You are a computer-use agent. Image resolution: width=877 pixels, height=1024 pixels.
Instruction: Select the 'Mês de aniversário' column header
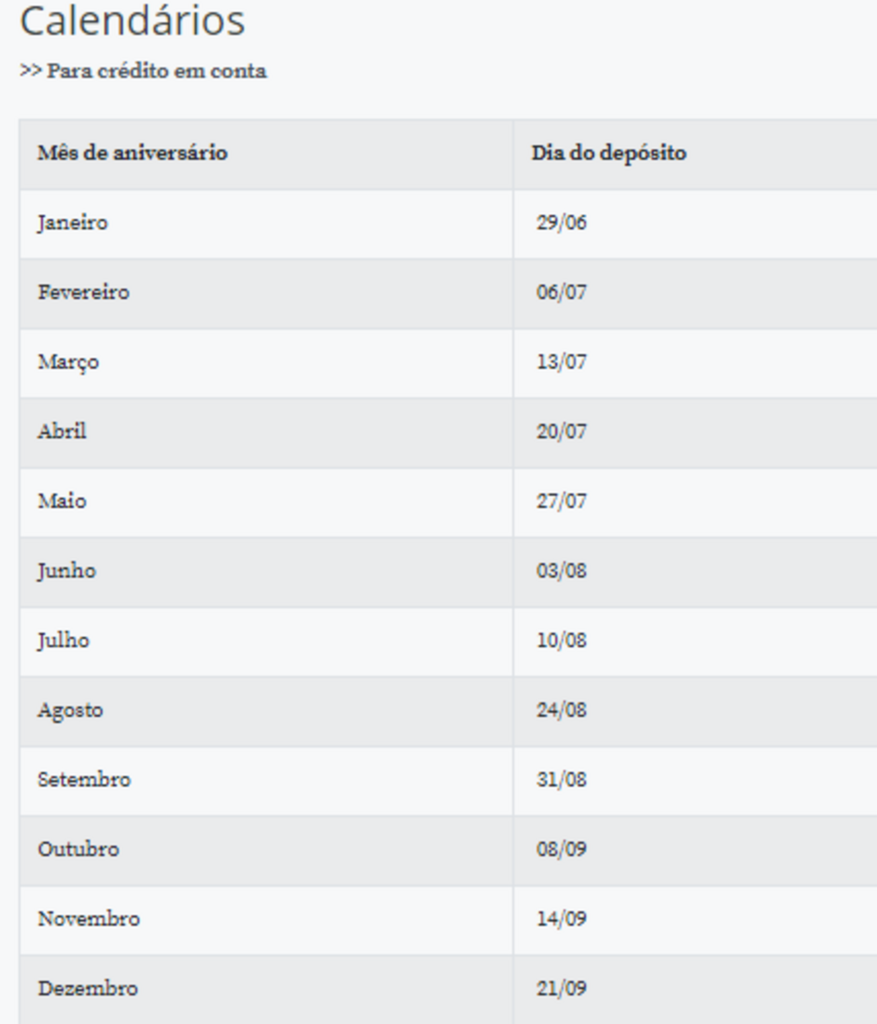click(x=132, y=153)
